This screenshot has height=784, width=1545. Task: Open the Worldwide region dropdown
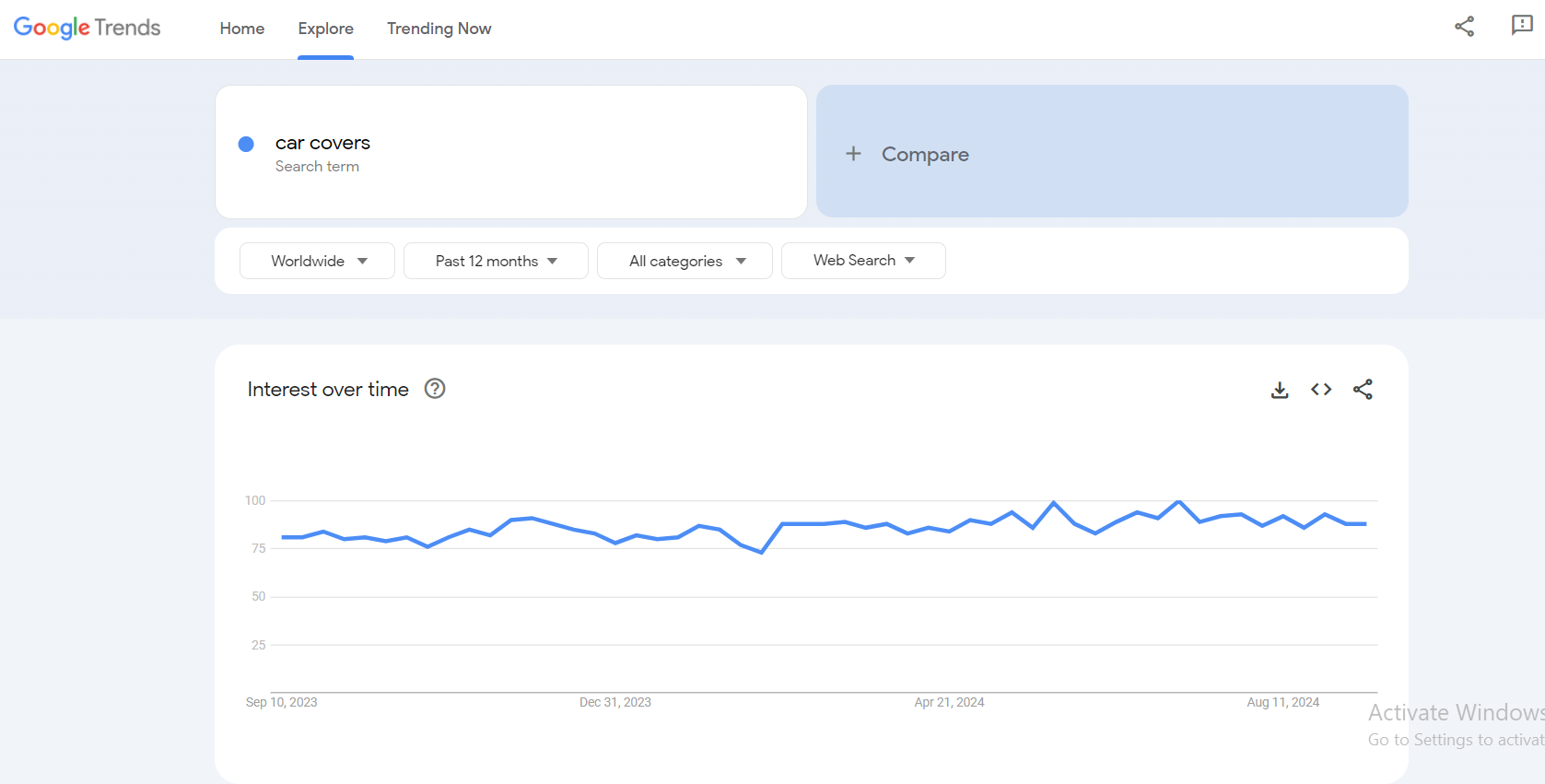pos(317,261)
